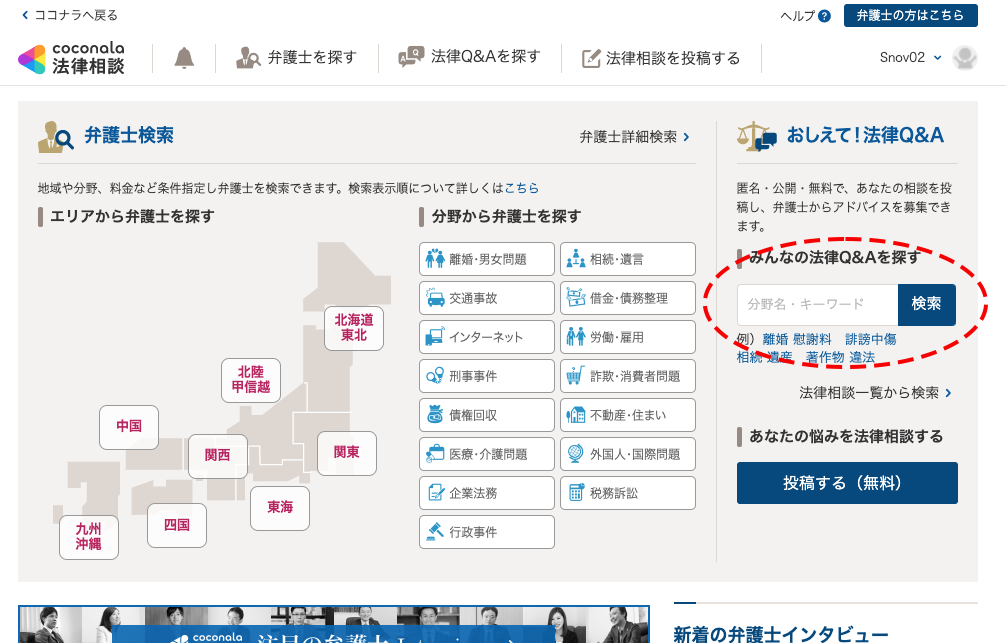The width and height of the screenshot is (1006, 643).
Task: Select the 北海道 東北 region on map
Action: (354, 328)
